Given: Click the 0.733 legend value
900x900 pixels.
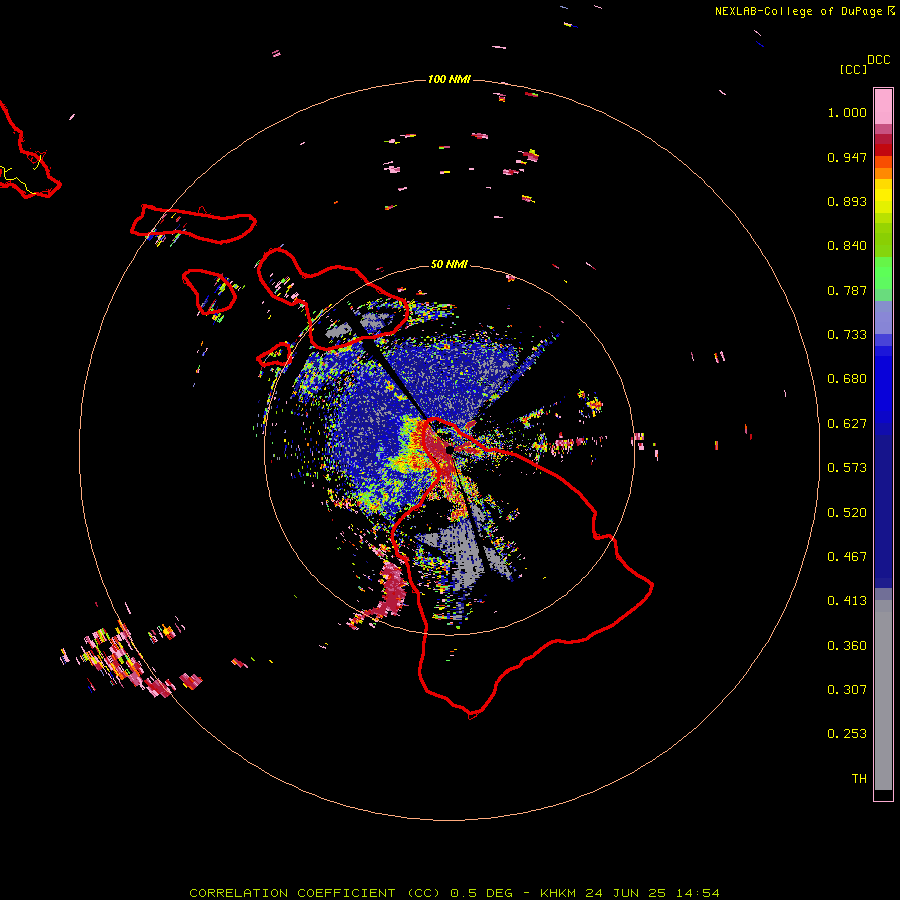Looking at the screenshot, I should pyautogui.click(x=847, y=335).
